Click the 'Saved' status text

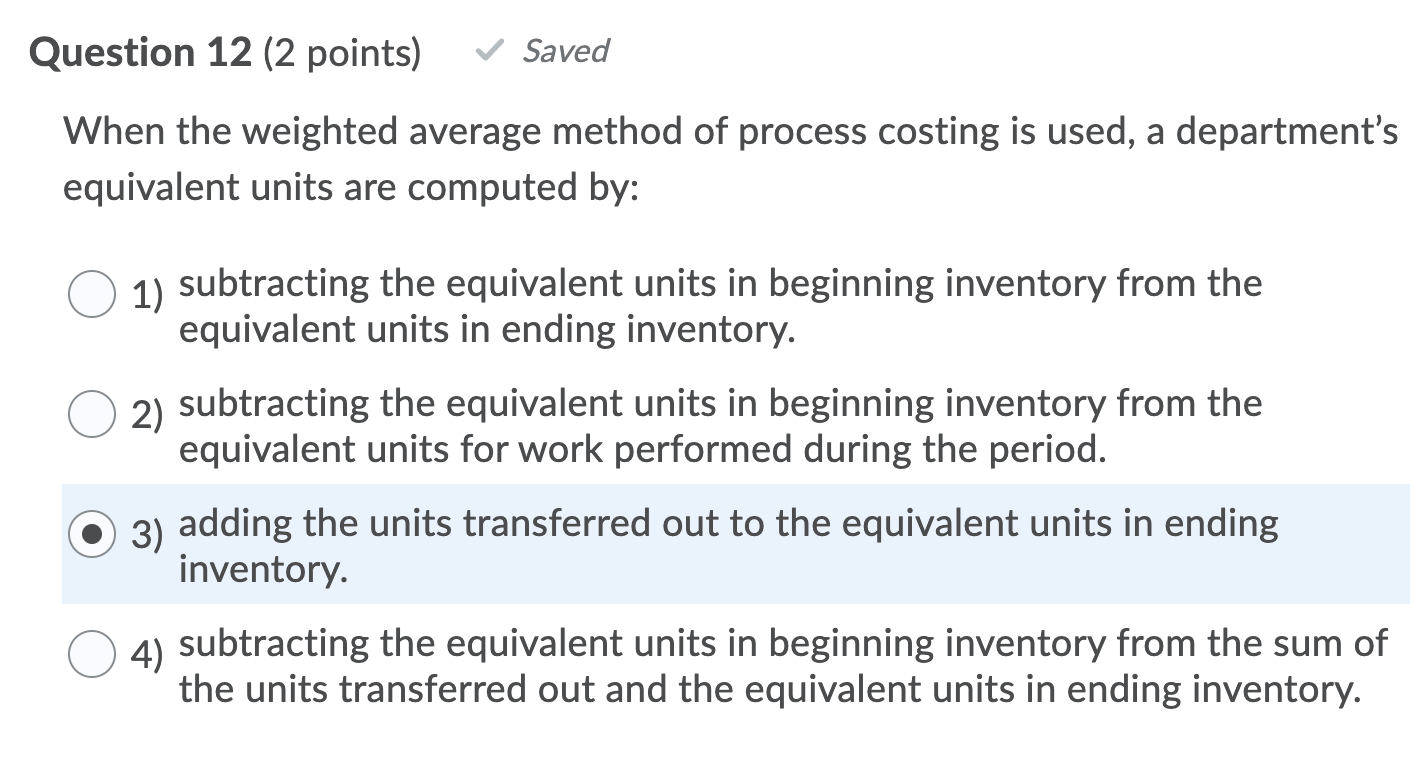tap(564, 52)
